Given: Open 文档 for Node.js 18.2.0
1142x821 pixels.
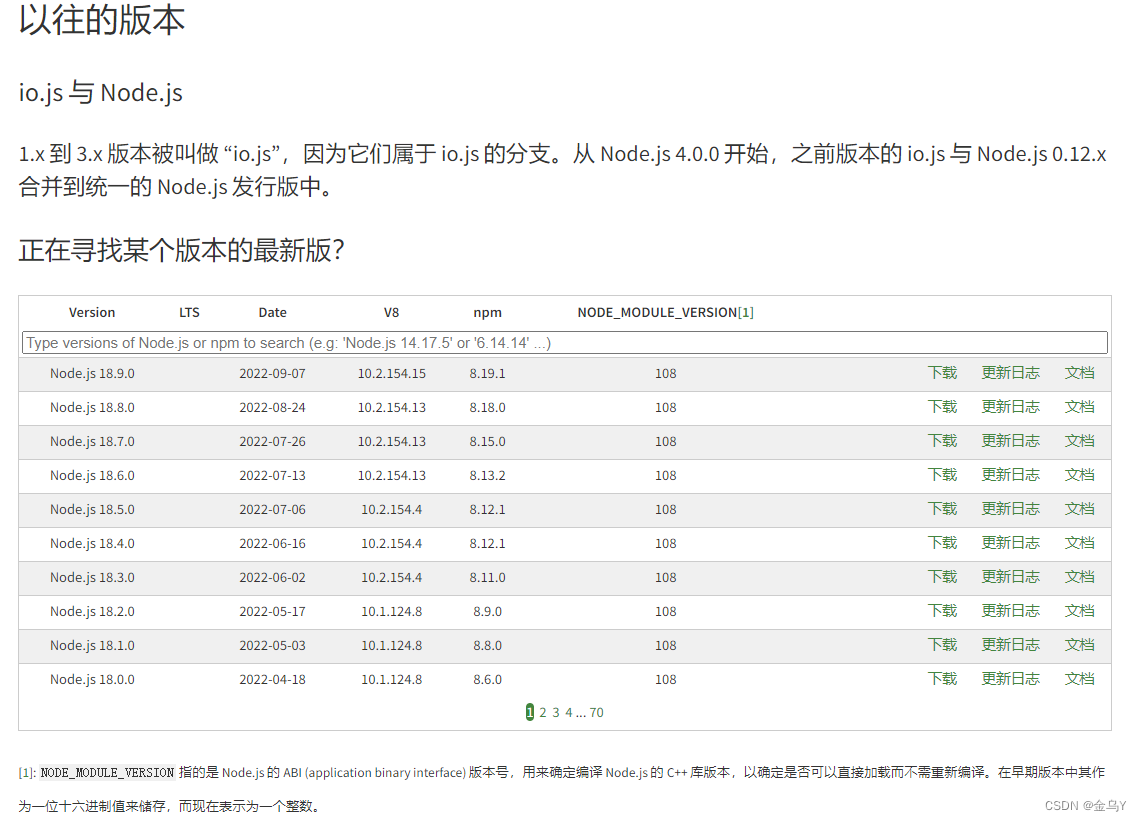Looking at the screenshot, I should [x=1079, y=611].
